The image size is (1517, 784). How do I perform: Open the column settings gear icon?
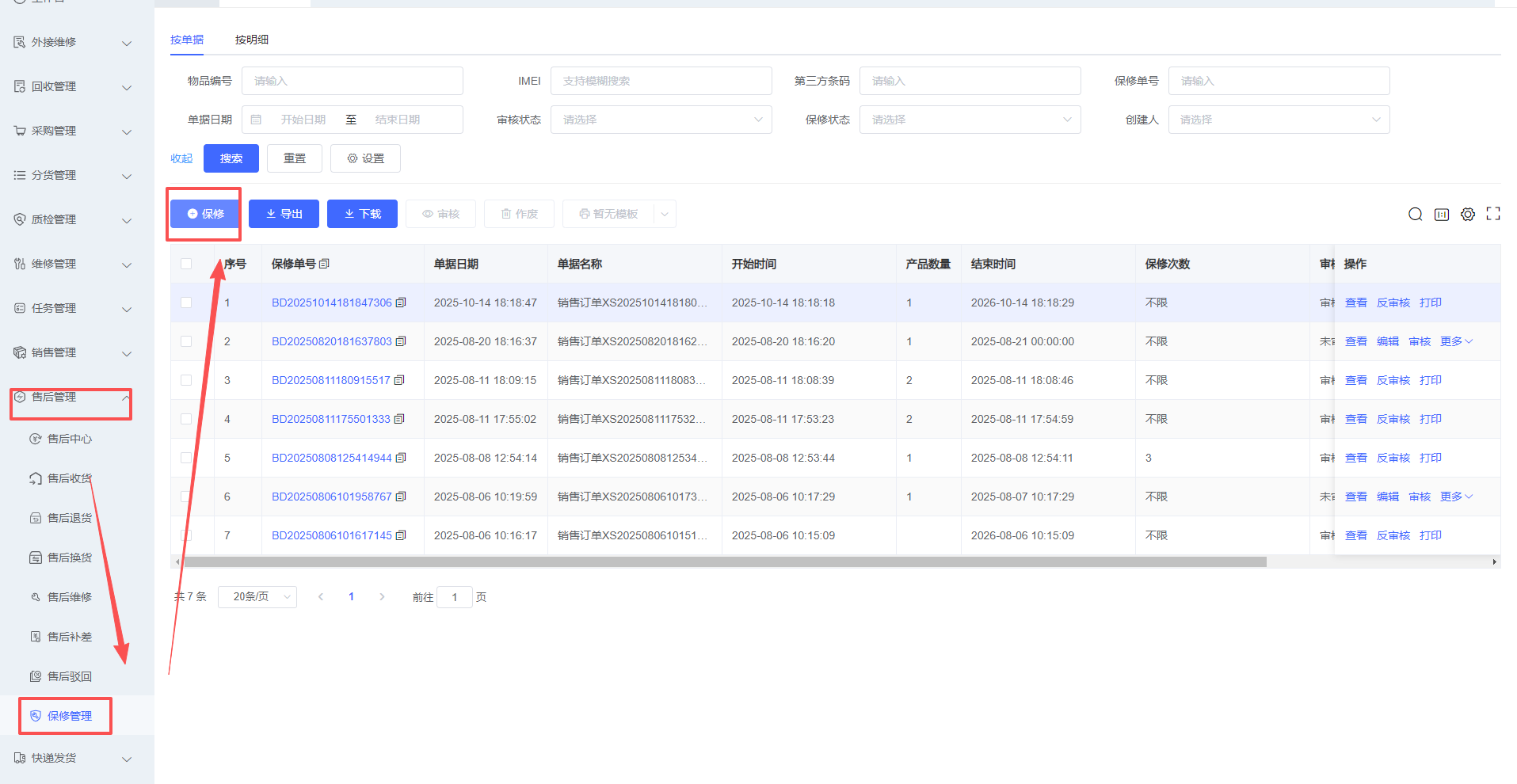coord(1468,215)
